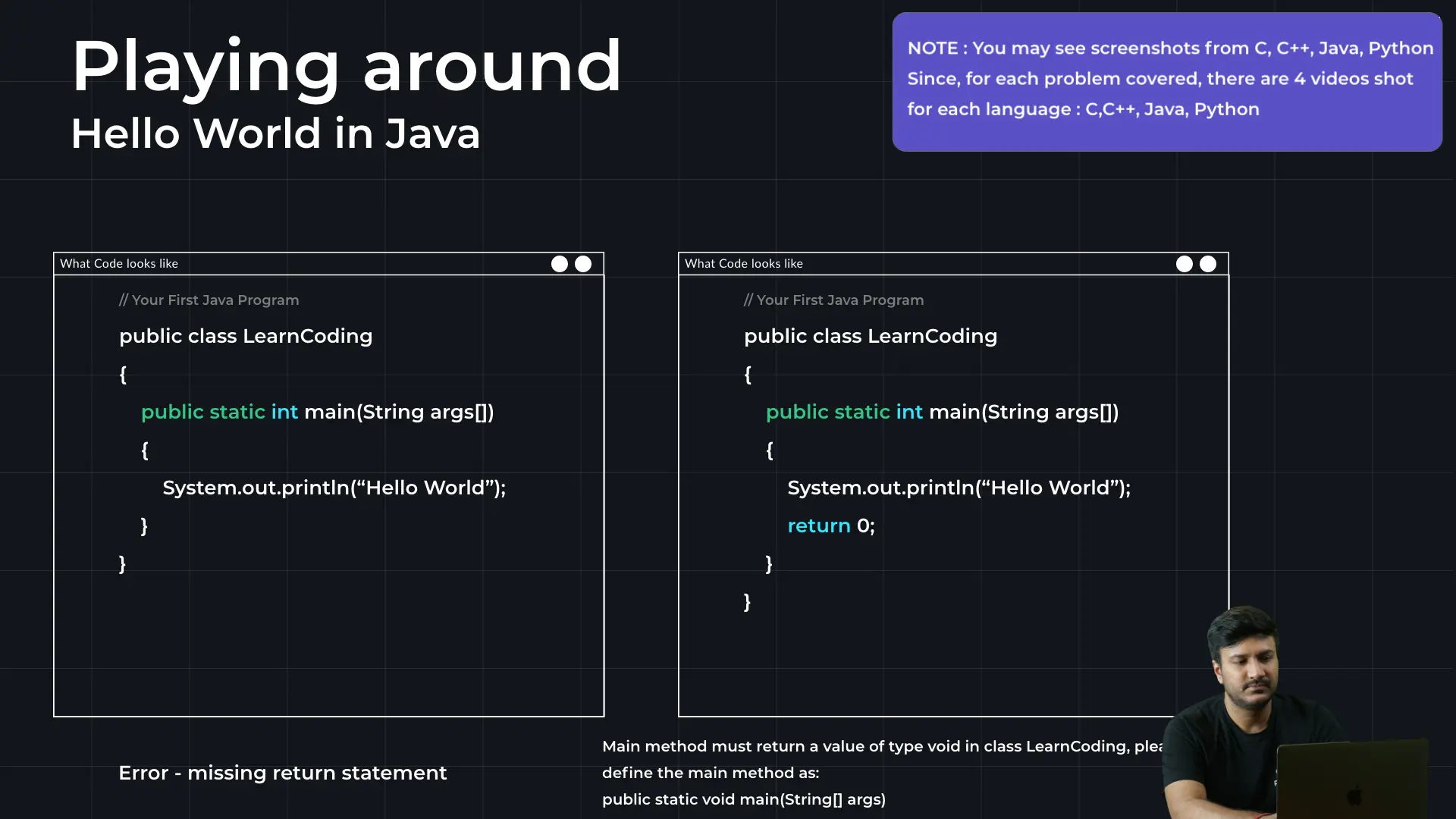
Task: Click 'public static' keywords in left window
Action: 202,412
